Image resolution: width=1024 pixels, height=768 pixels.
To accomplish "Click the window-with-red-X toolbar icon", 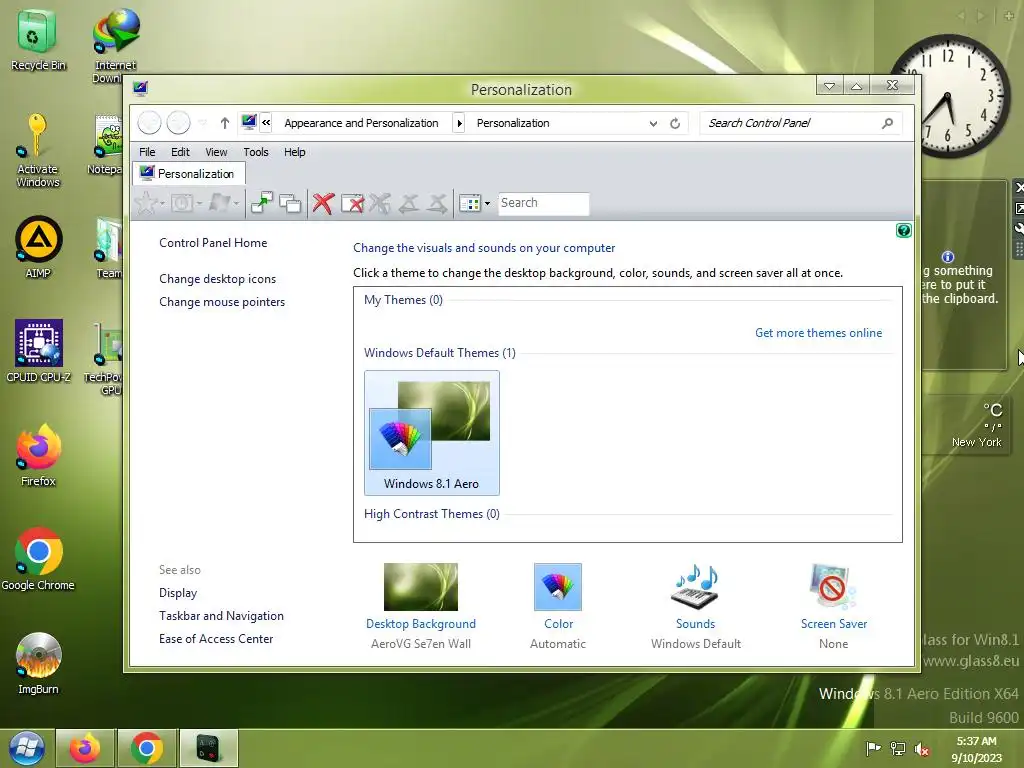I will pyautogui.click(x=353, y=203).
